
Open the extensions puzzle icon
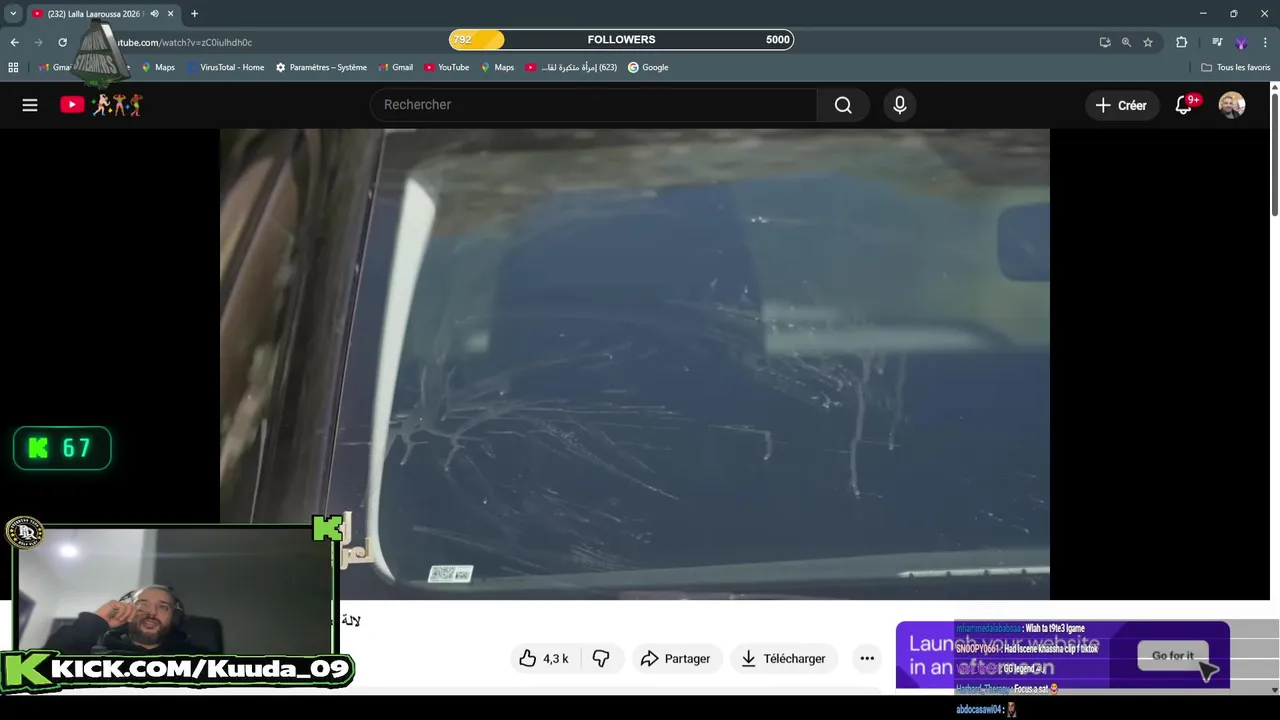click(x=1182, y=42)
